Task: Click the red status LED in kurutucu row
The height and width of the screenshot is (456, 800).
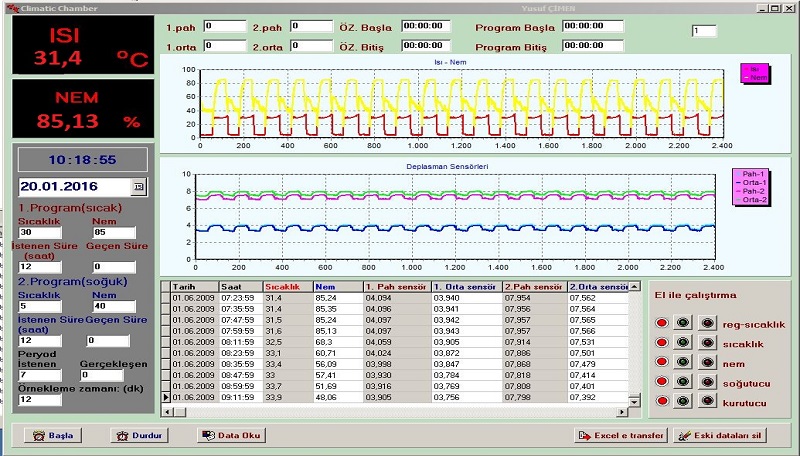Action: click(x=662, y=401)
